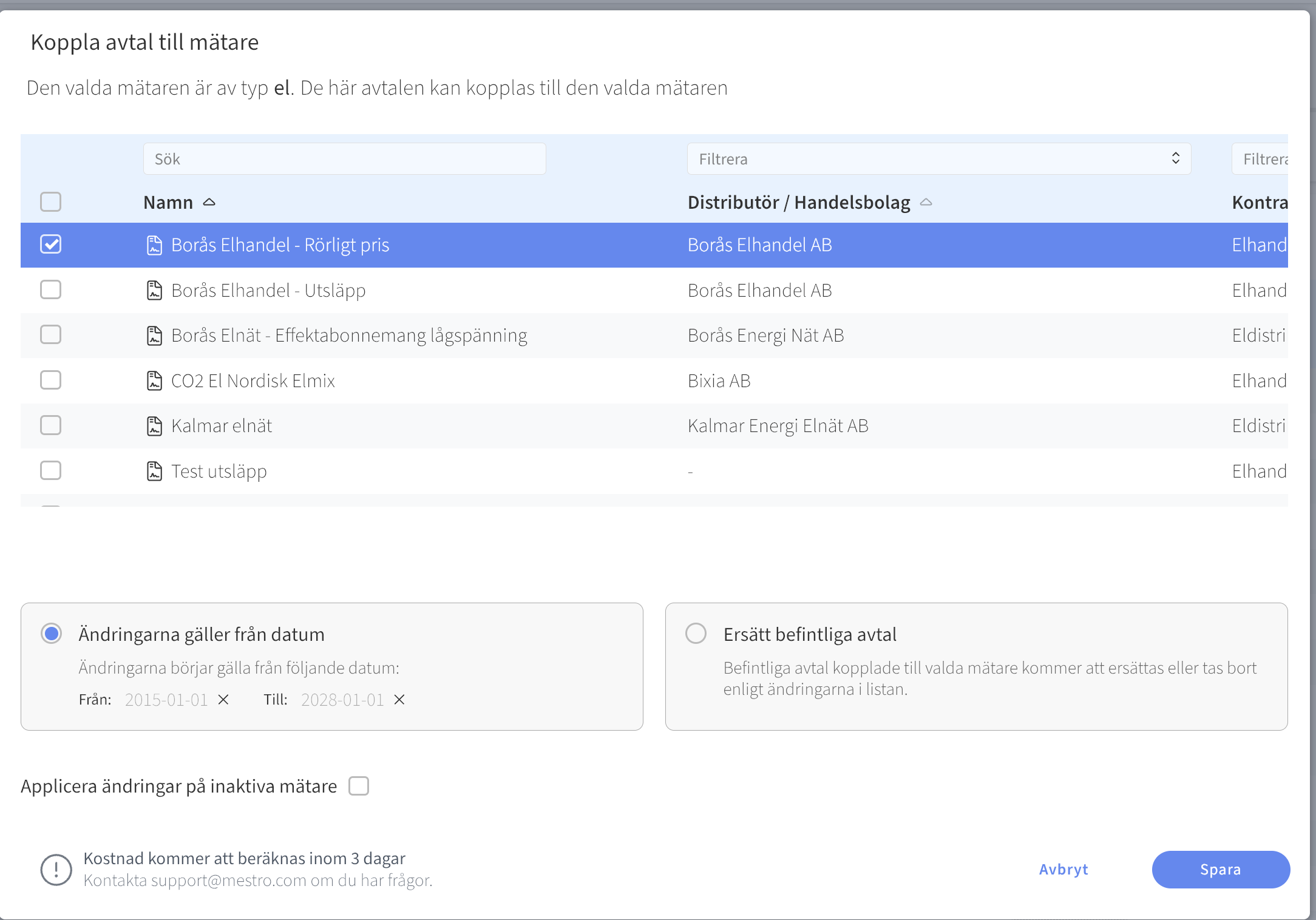Check the Kalmar elnät checkbox
Viewport: 1316px width, 920px height.
click(x=51, y=425)
